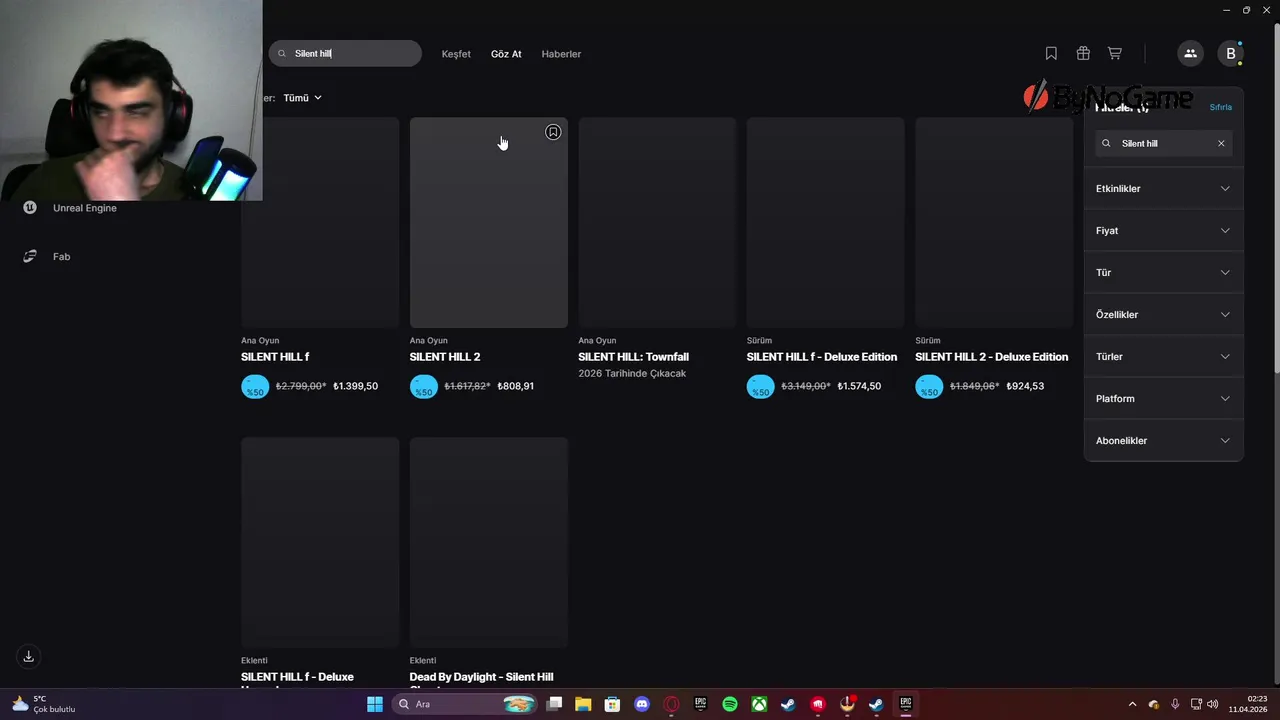Expand the Platform filter
Image resolution: width=1280 pixels, height=720 pixels.
click(1164, 399)
